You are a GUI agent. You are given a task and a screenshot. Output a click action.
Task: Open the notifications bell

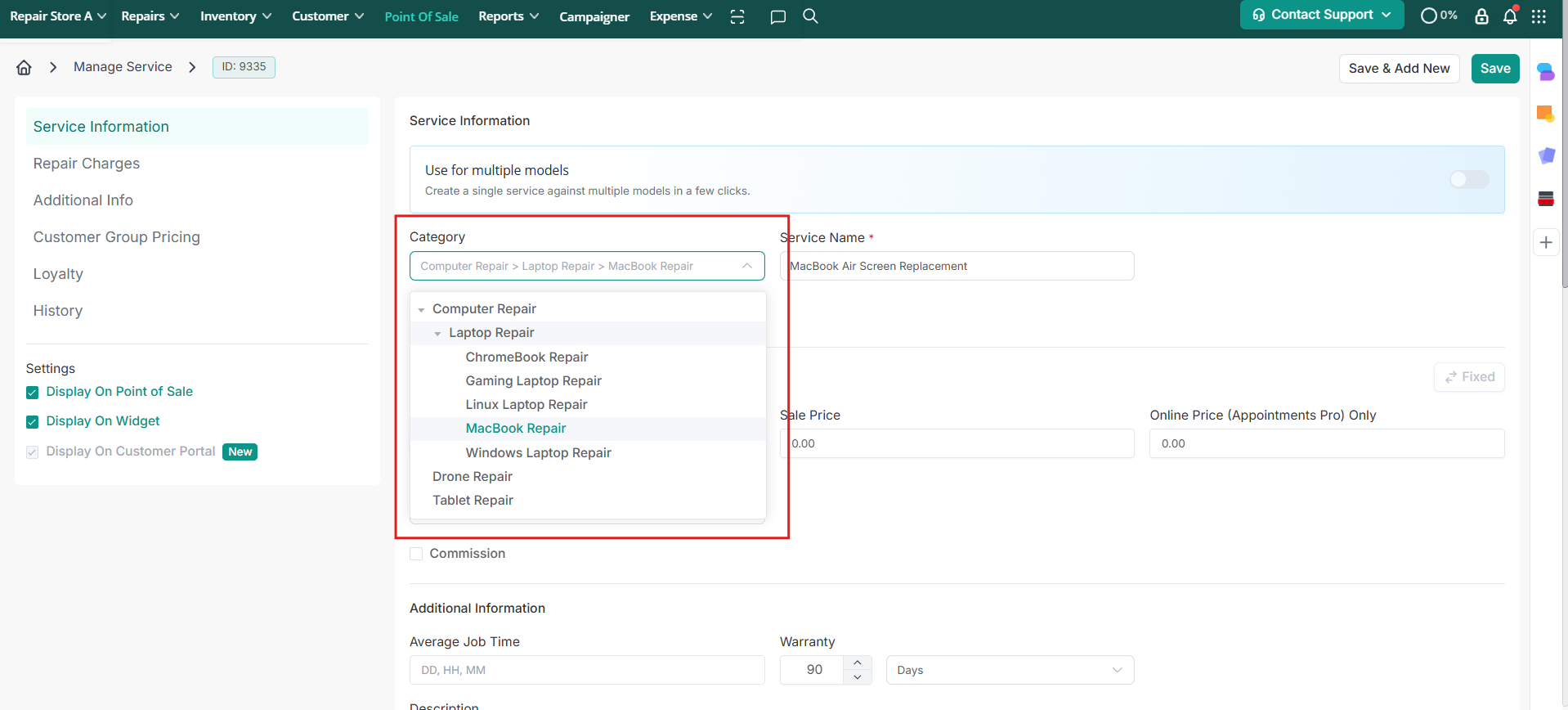[x=1510, y=16]
